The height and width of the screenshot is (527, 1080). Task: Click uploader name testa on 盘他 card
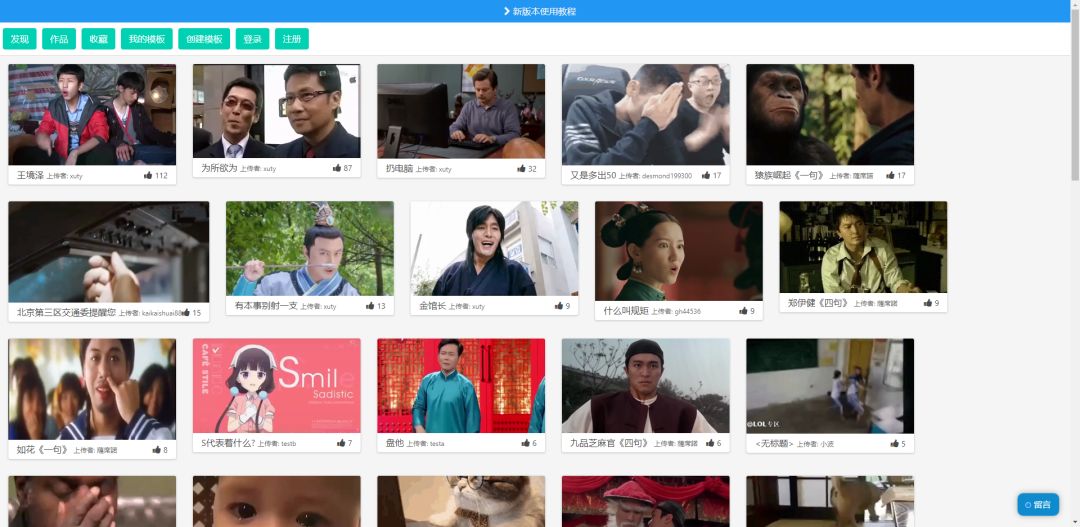pos(437,444)
